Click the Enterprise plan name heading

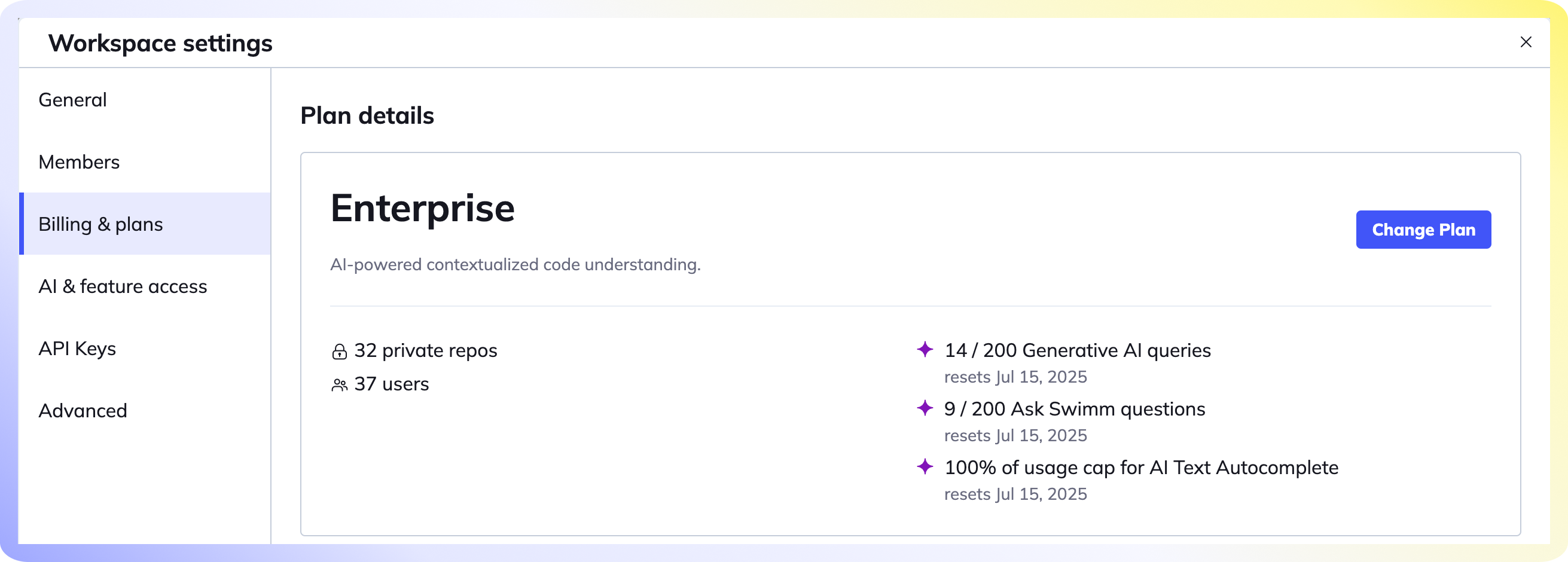422,208
